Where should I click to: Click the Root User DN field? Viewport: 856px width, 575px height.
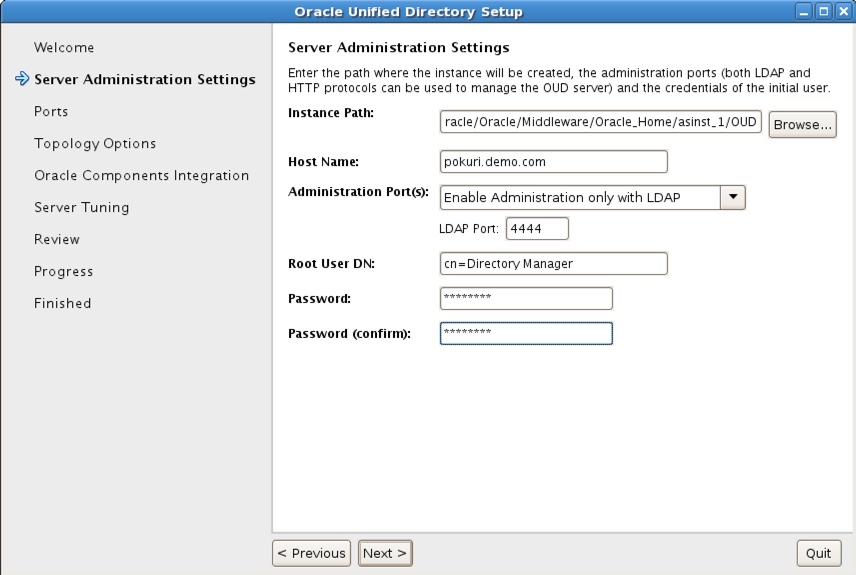(554, 263)
